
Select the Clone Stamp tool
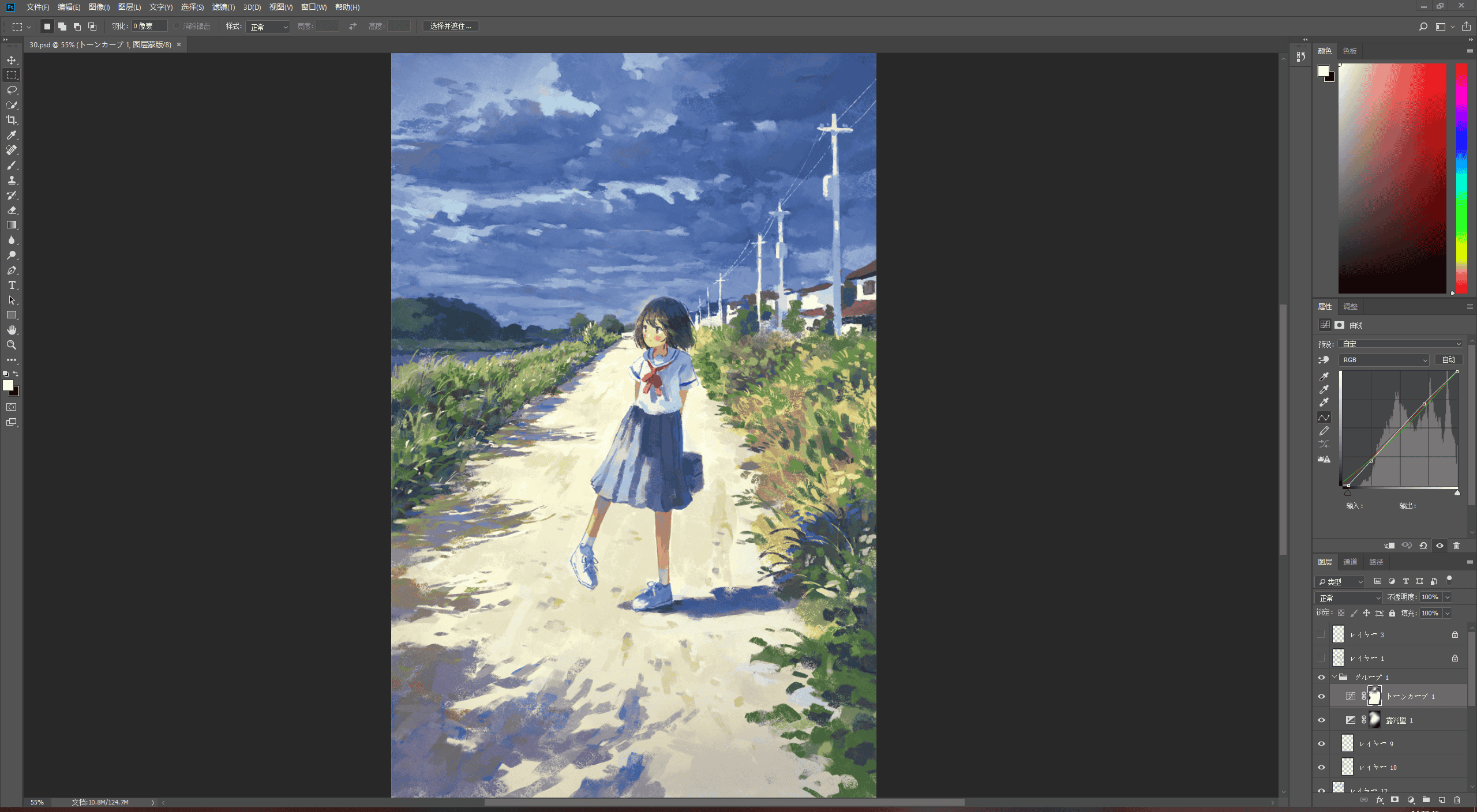(12, 180)
